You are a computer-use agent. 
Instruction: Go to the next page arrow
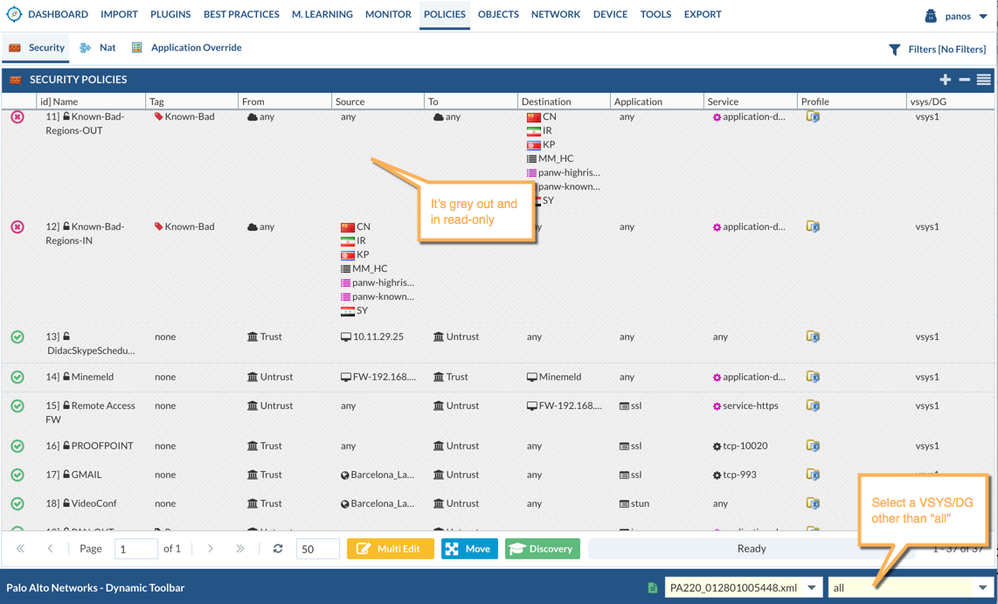pos(210,549)
